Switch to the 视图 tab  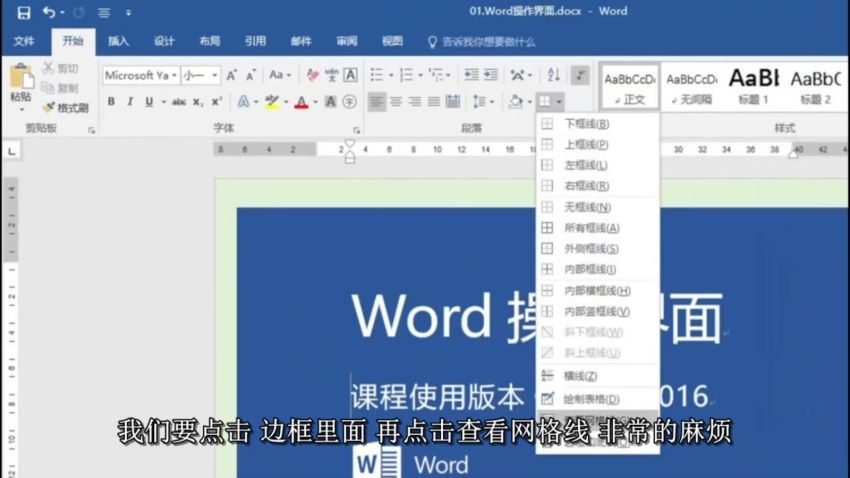[392, 41]
